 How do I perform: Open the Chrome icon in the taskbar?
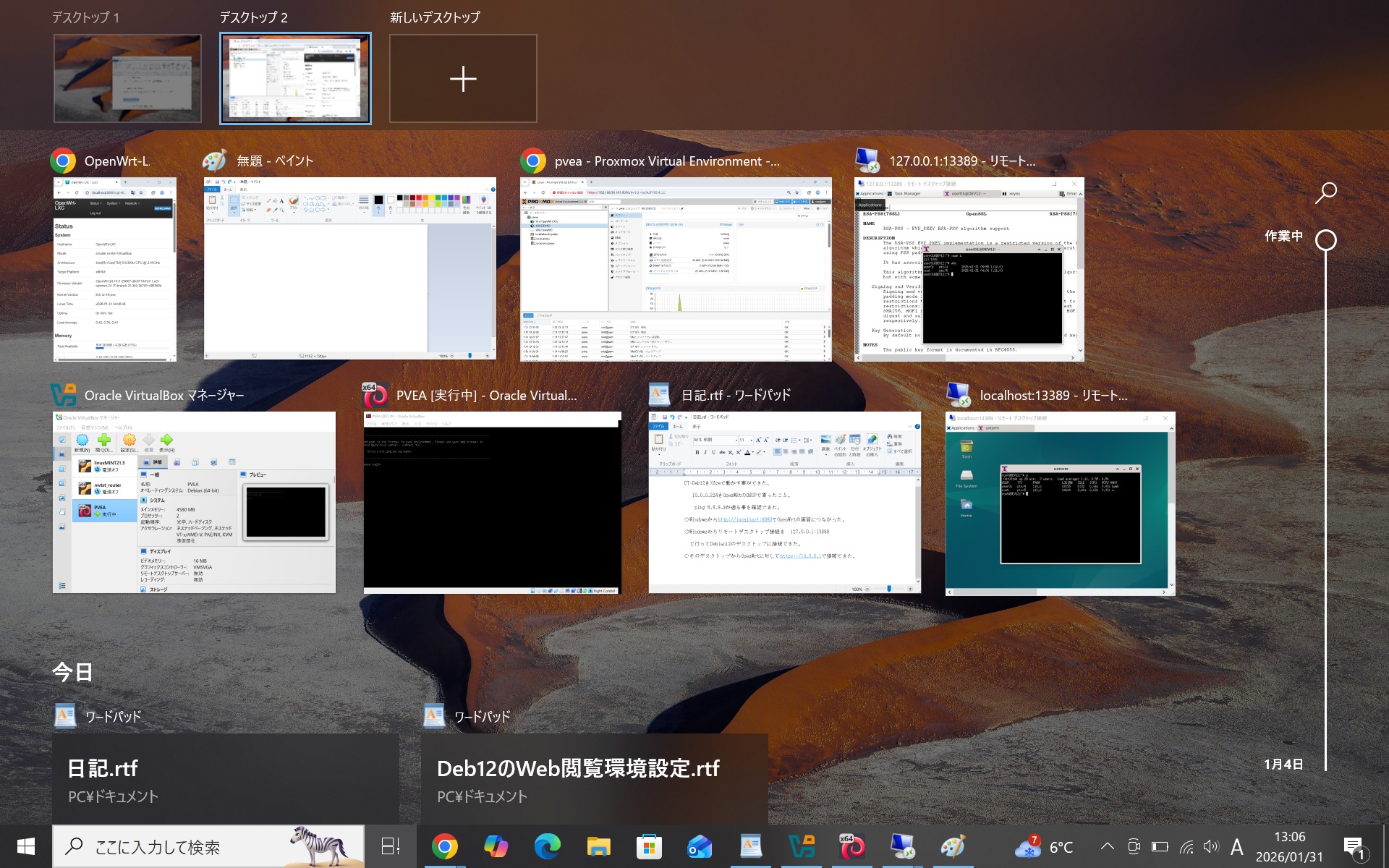coord(444,846)
